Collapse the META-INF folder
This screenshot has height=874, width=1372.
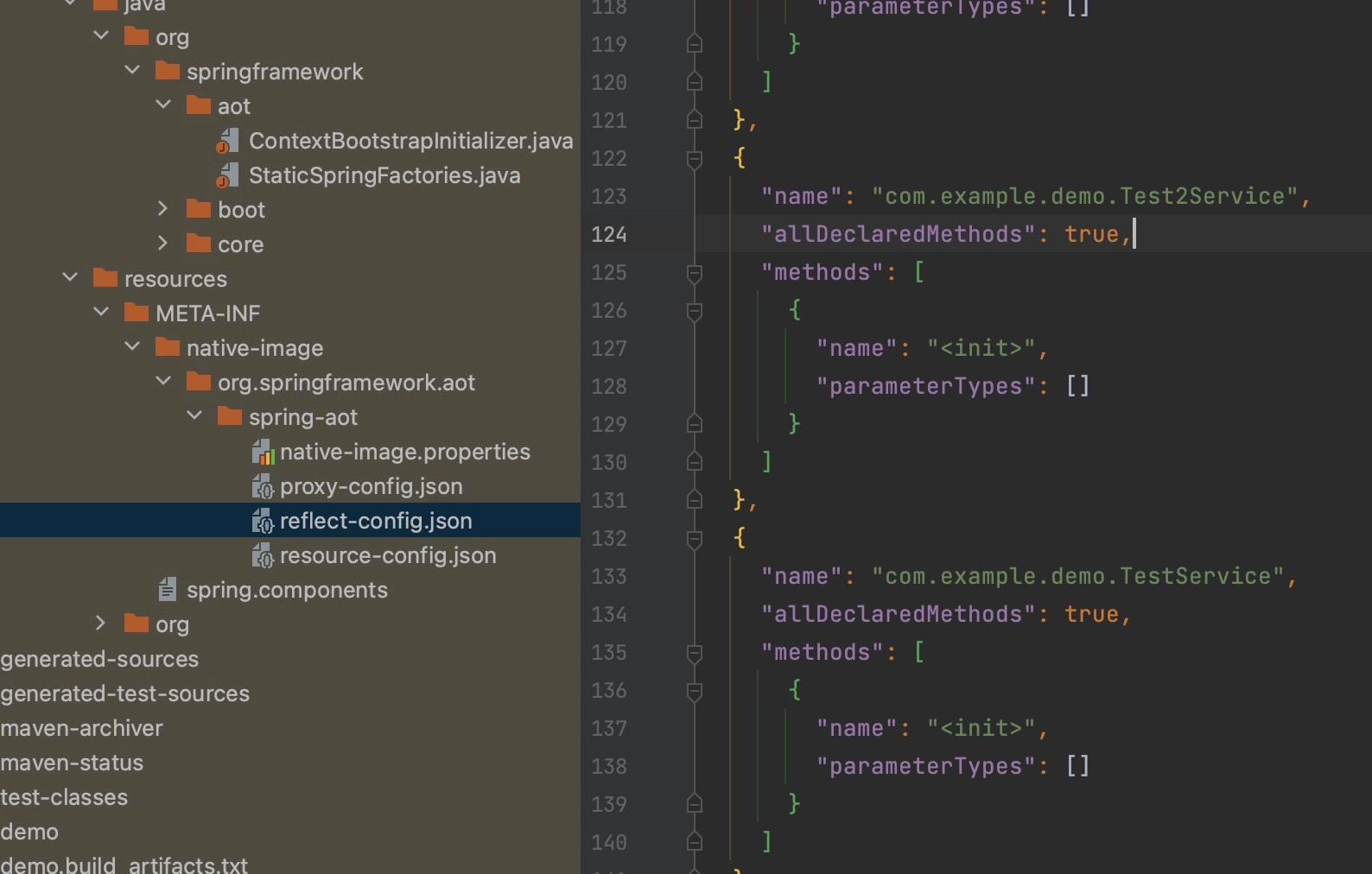point(101,312)
